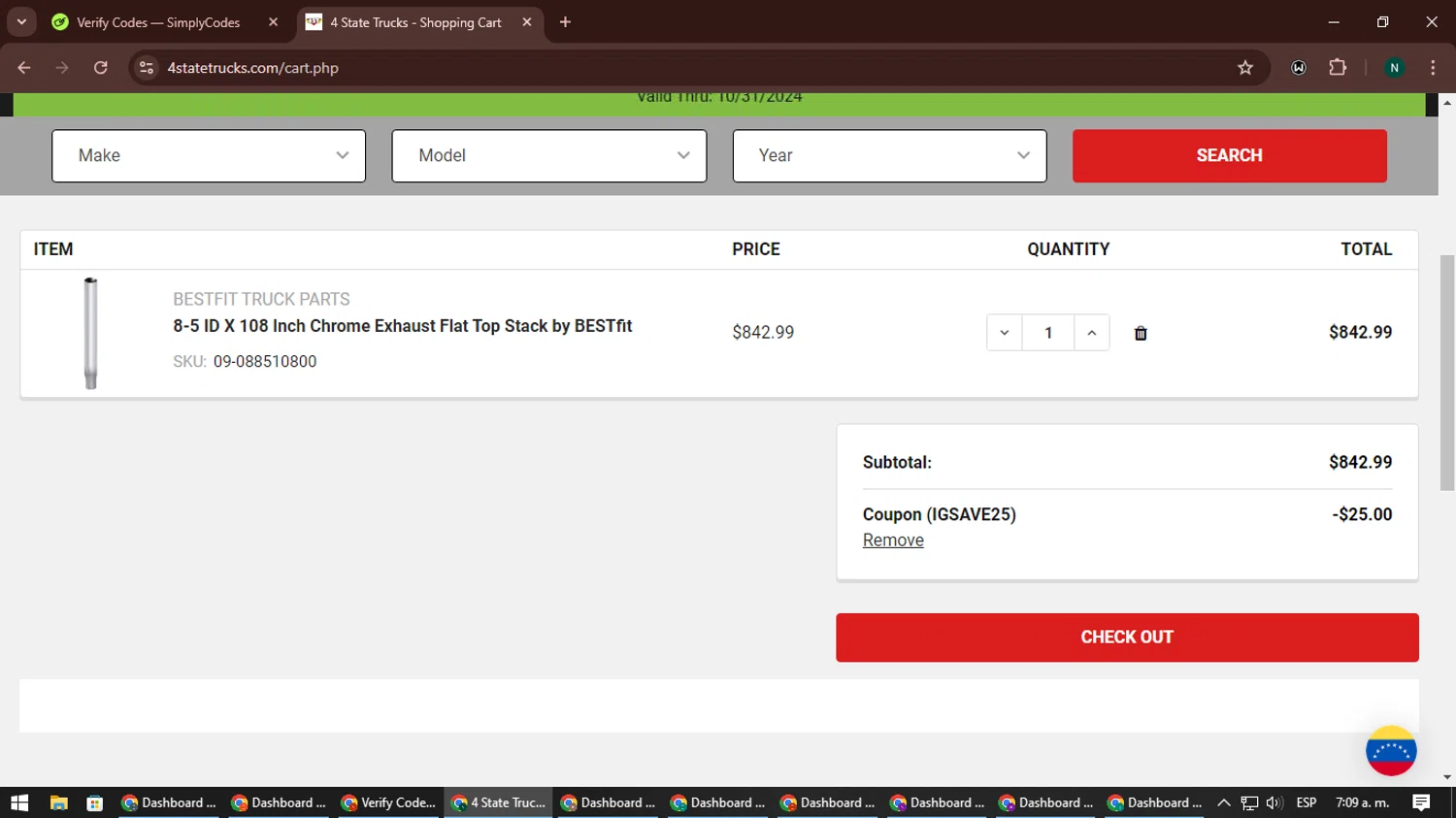This screenshot has height=818, width=1456.
Task: Click the scrollbar up arrow
Action: click(1447, 101)
